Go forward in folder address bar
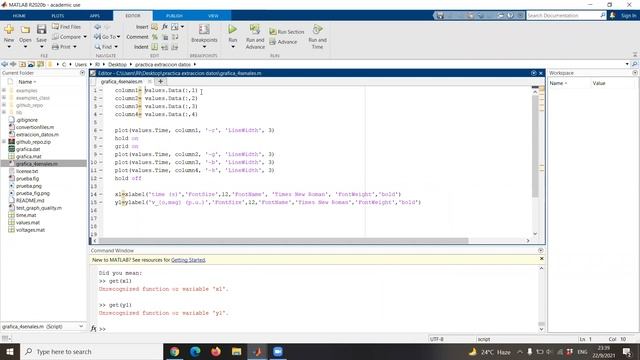The image size is (640, 360). [x=13, y=64]
